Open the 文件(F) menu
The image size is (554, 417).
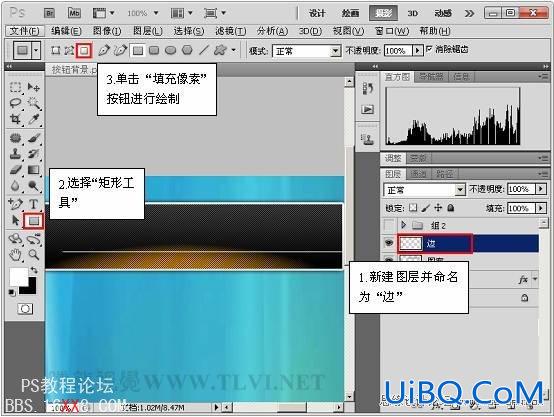pos(24,31)
